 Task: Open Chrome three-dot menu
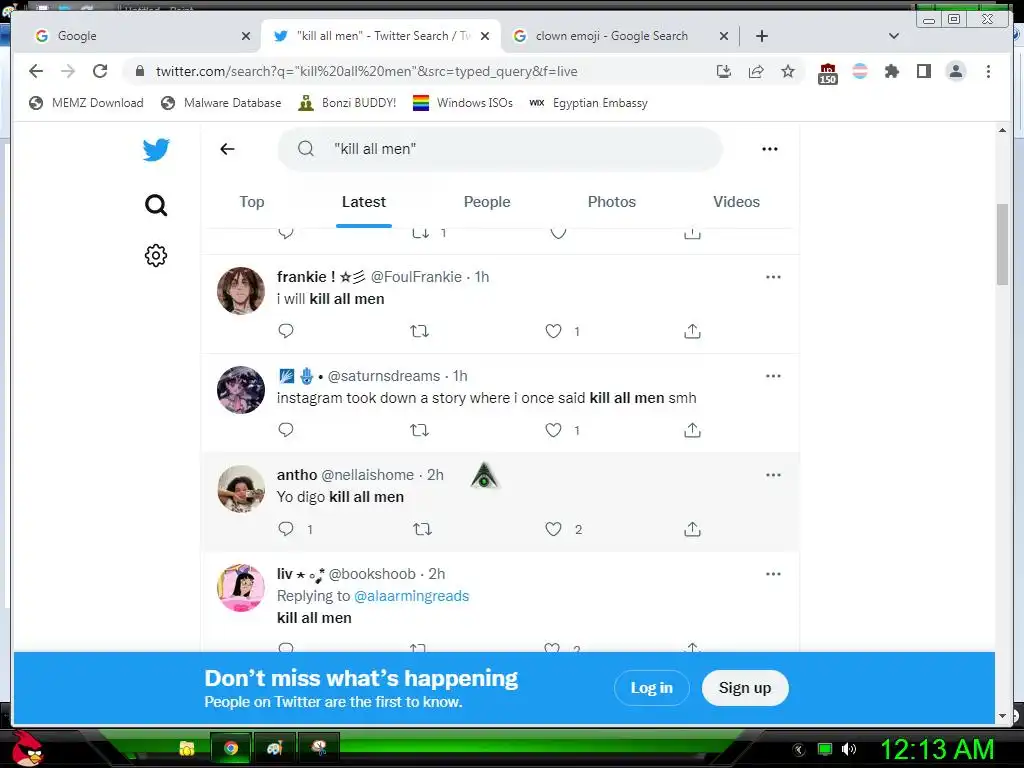988,71
